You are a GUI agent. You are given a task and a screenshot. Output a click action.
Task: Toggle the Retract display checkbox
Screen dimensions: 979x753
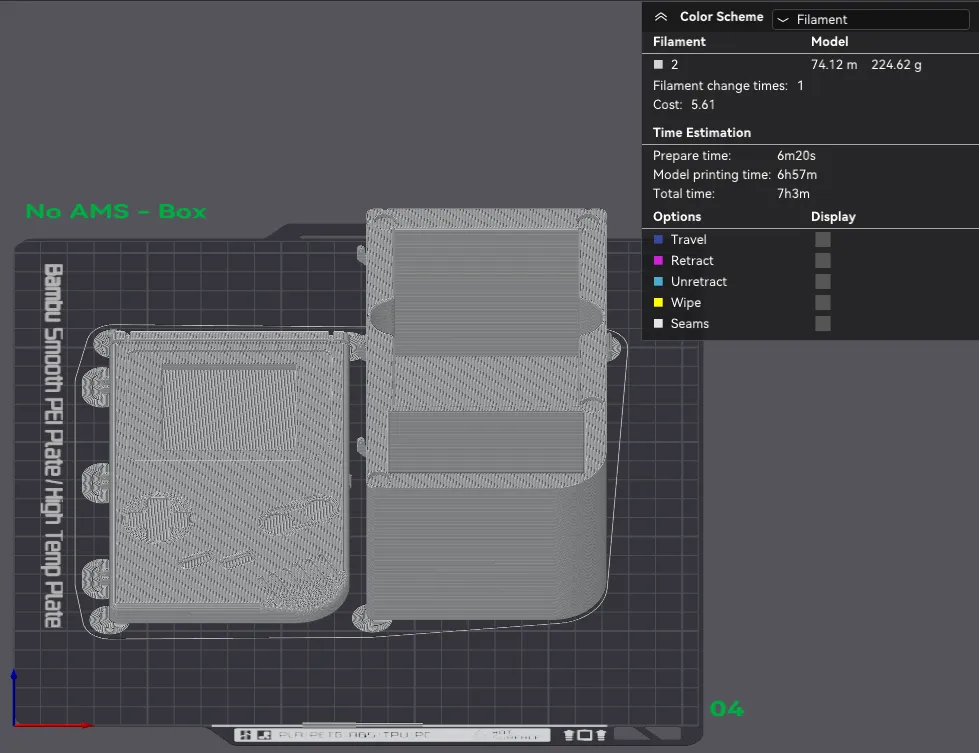tap(823, 260)
